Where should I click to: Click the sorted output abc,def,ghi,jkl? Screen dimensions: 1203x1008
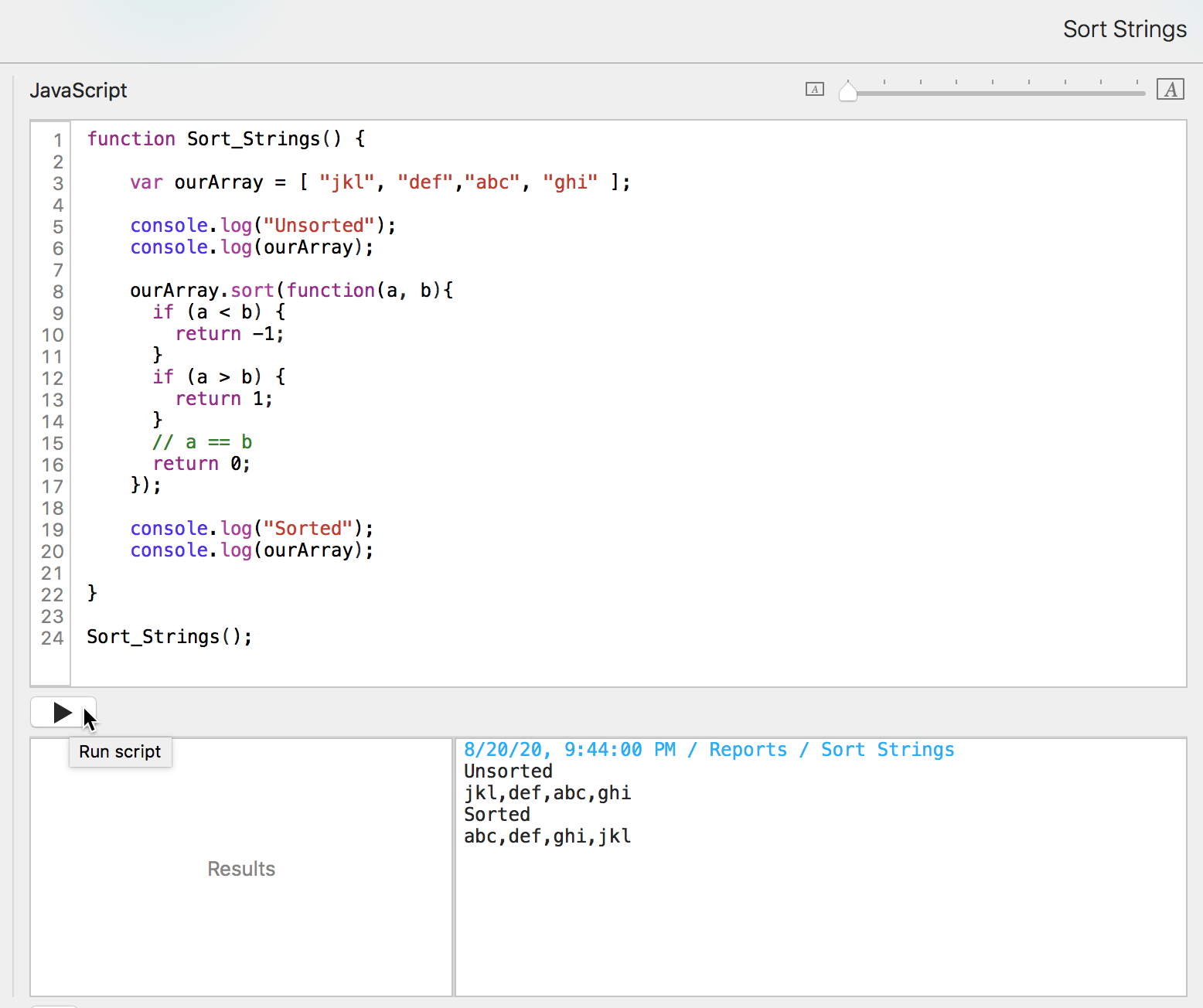click(x=547, y=836)
